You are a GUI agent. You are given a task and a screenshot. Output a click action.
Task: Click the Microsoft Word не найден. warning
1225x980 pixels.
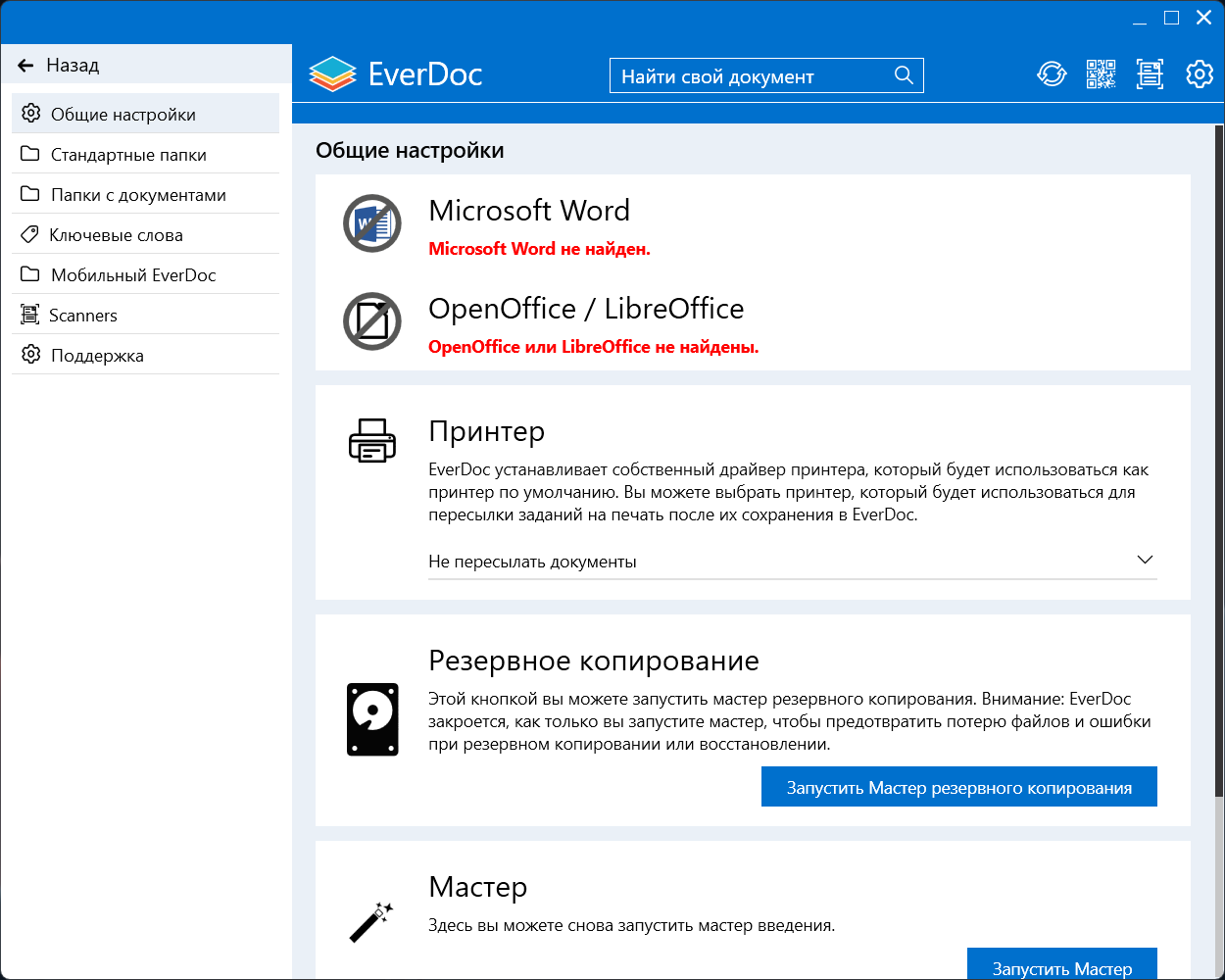[x=539, y=249]
